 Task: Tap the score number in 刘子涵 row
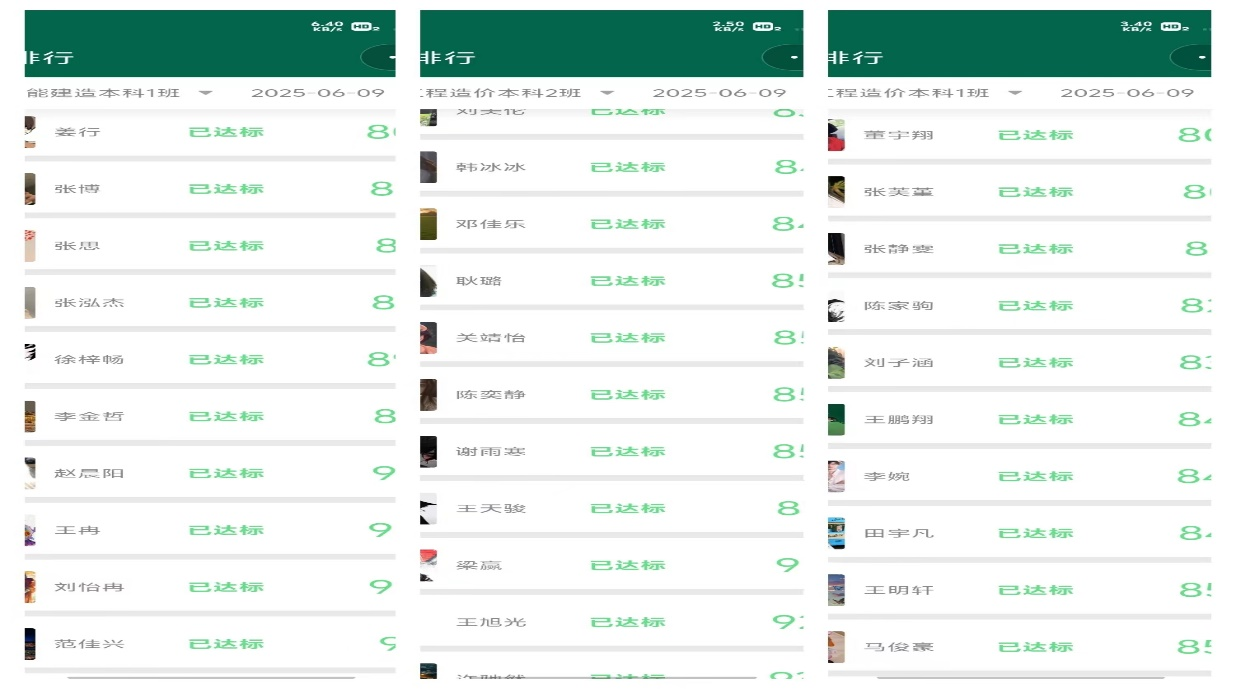(1195, 363)
